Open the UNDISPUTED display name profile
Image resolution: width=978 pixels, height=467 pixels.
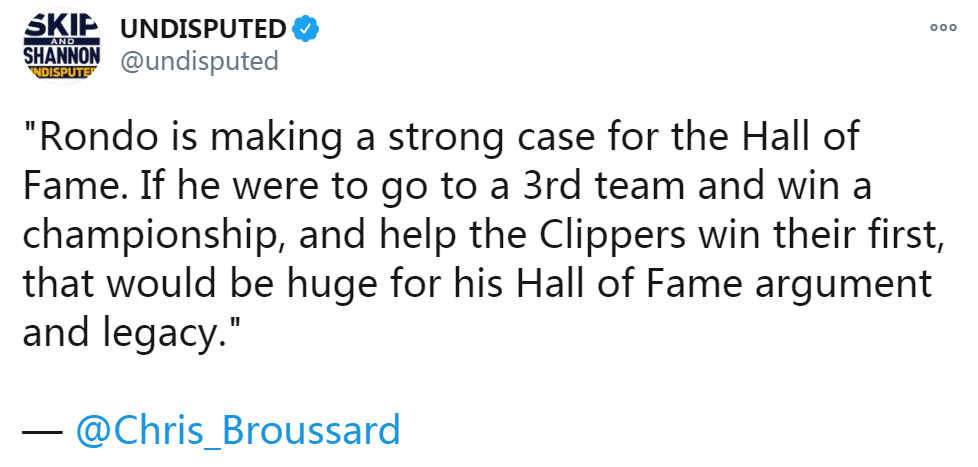[203, 29]
